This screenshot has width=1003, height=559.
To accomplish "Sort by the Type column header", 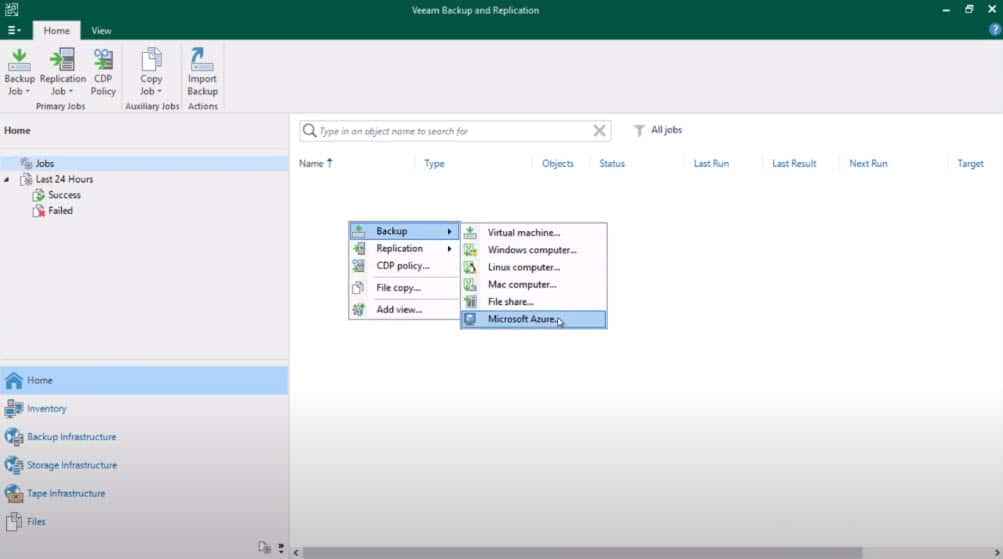I will click(x=434, y=164).
